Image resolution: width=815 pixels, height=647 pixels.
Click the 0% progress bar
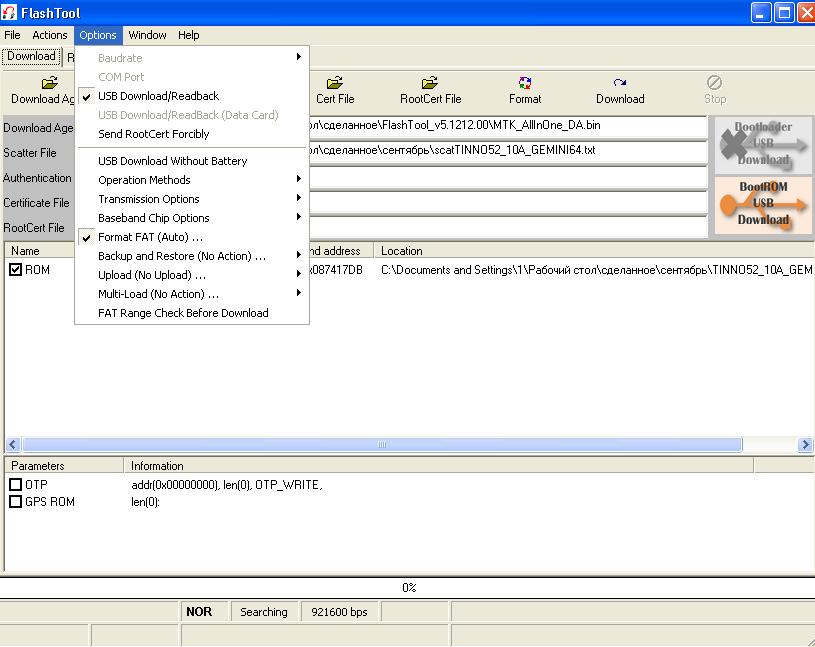pos(408,588)
